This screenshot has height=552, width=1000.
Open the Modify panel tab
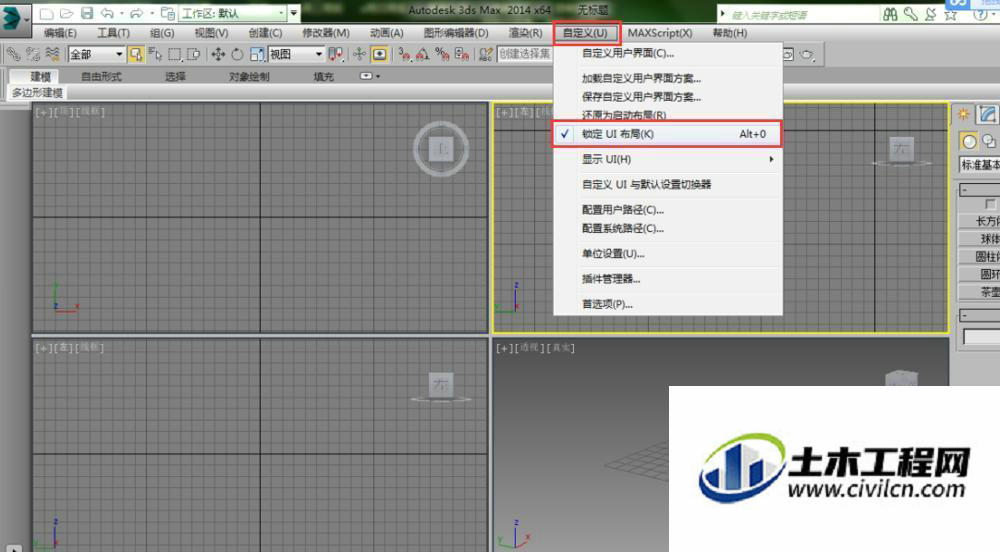(x=987, y=114)
